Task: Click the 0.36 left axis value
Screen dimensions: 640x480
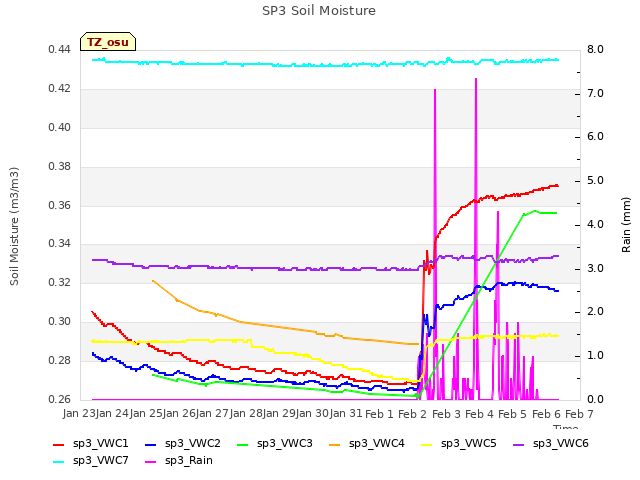Action: [60, 205]
